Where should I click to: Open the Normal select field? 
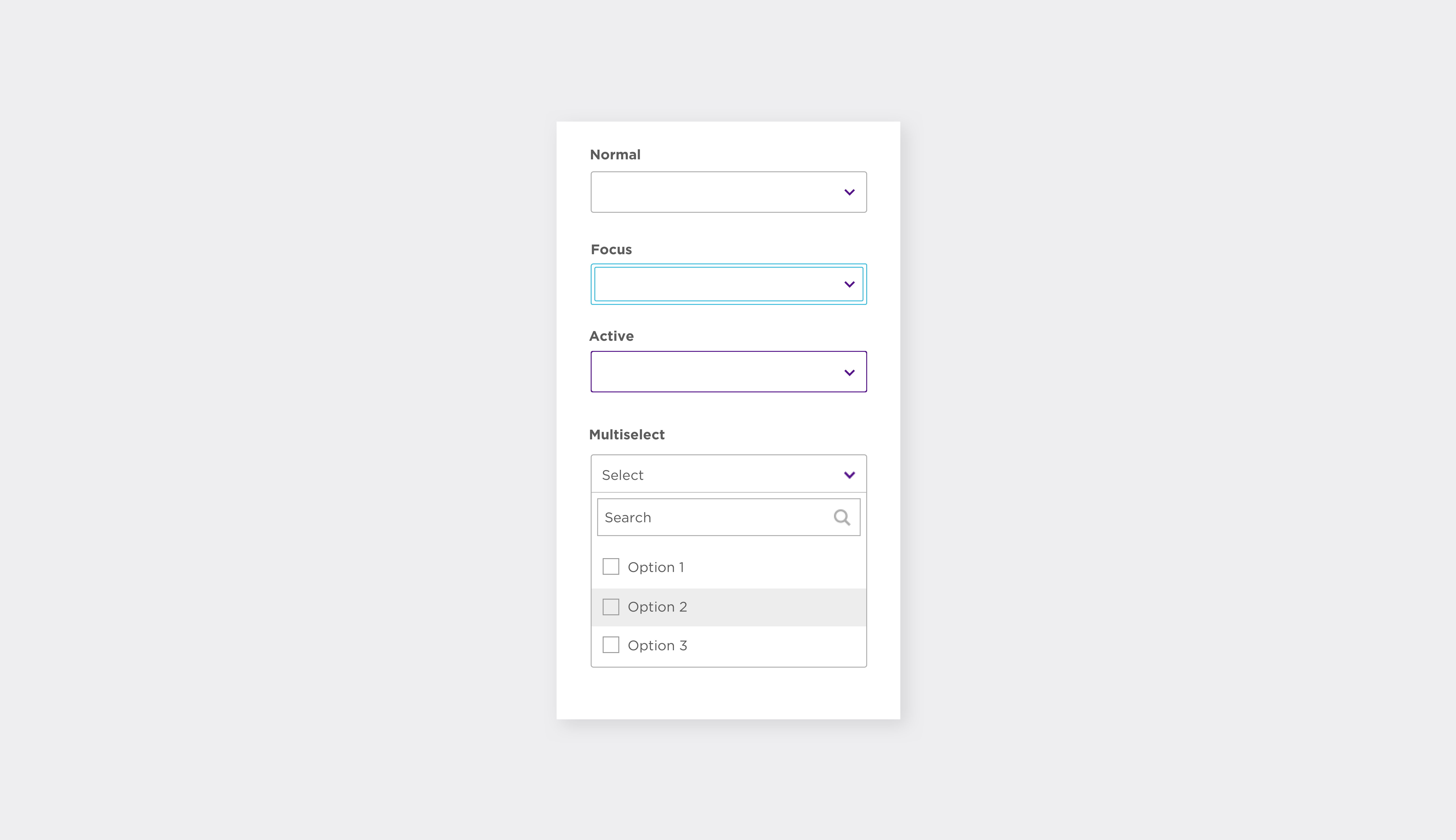point(728,192)
